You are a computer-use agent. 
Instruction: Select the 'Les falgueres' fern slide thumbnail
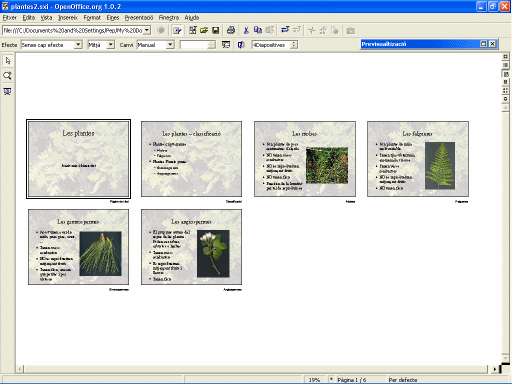coord(418,159)
